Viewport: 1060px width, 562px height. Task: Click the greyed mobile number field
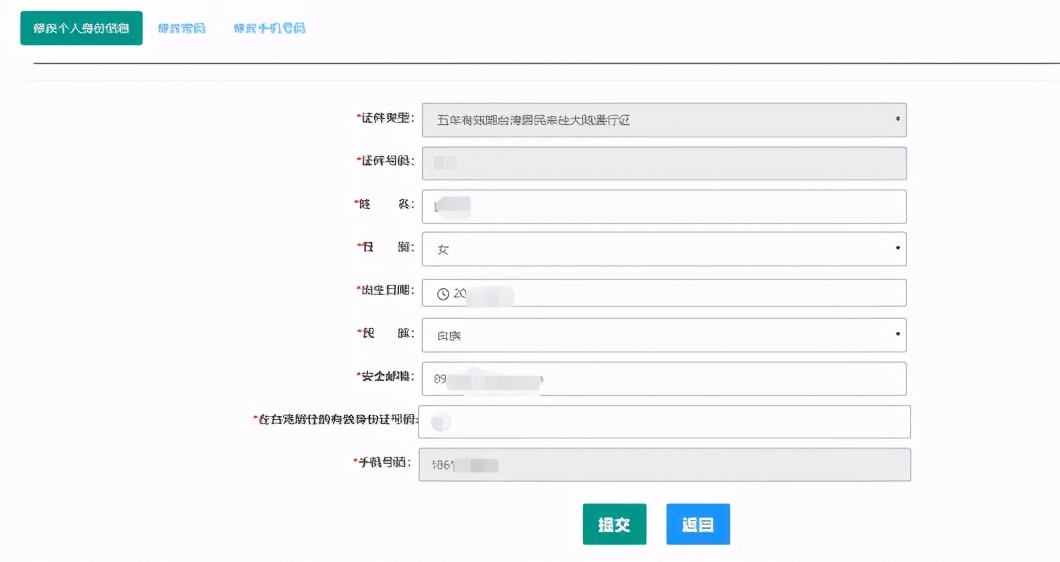(664, 465)
